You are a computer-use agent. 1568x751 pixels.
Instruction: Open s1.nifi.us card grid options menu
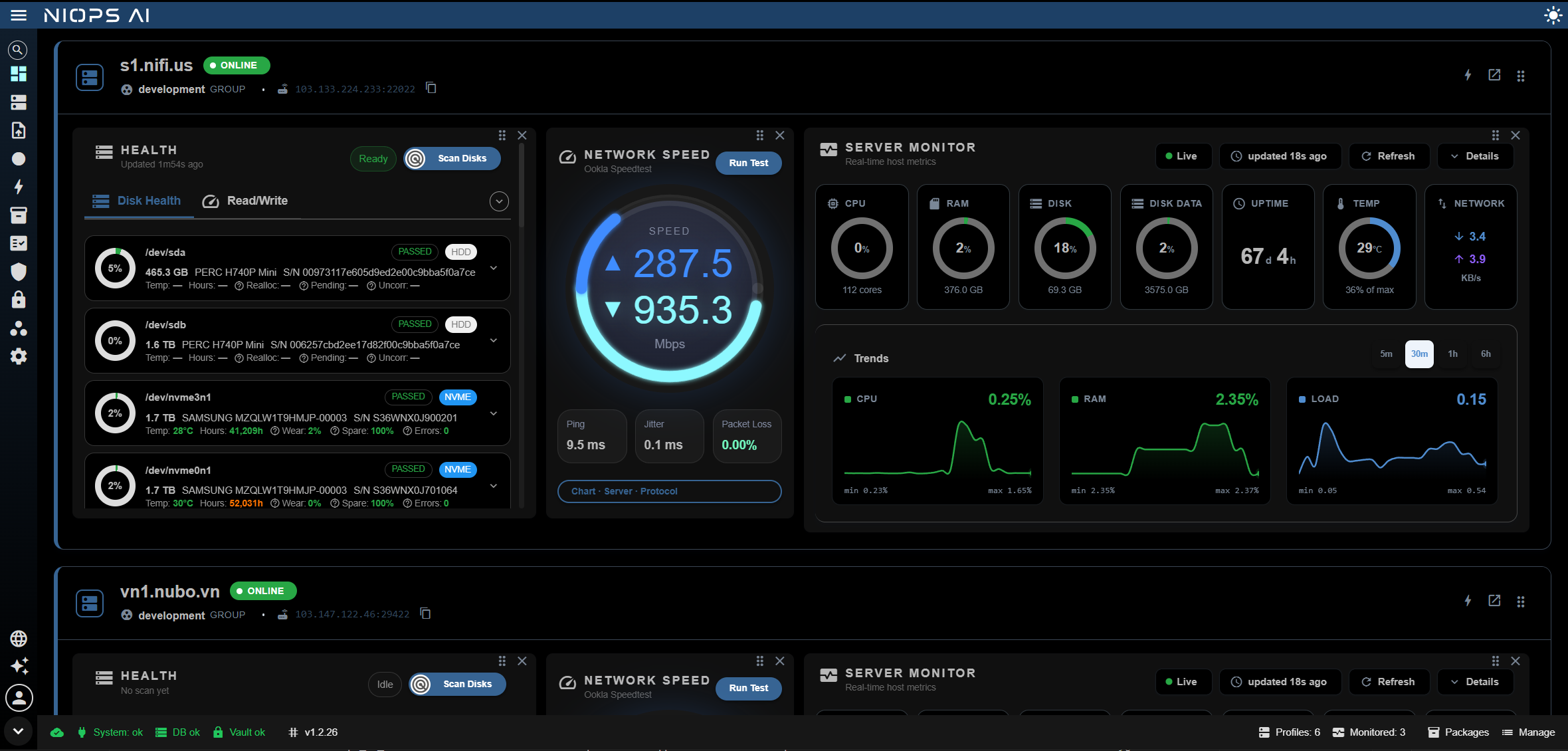pos(1521,76)
